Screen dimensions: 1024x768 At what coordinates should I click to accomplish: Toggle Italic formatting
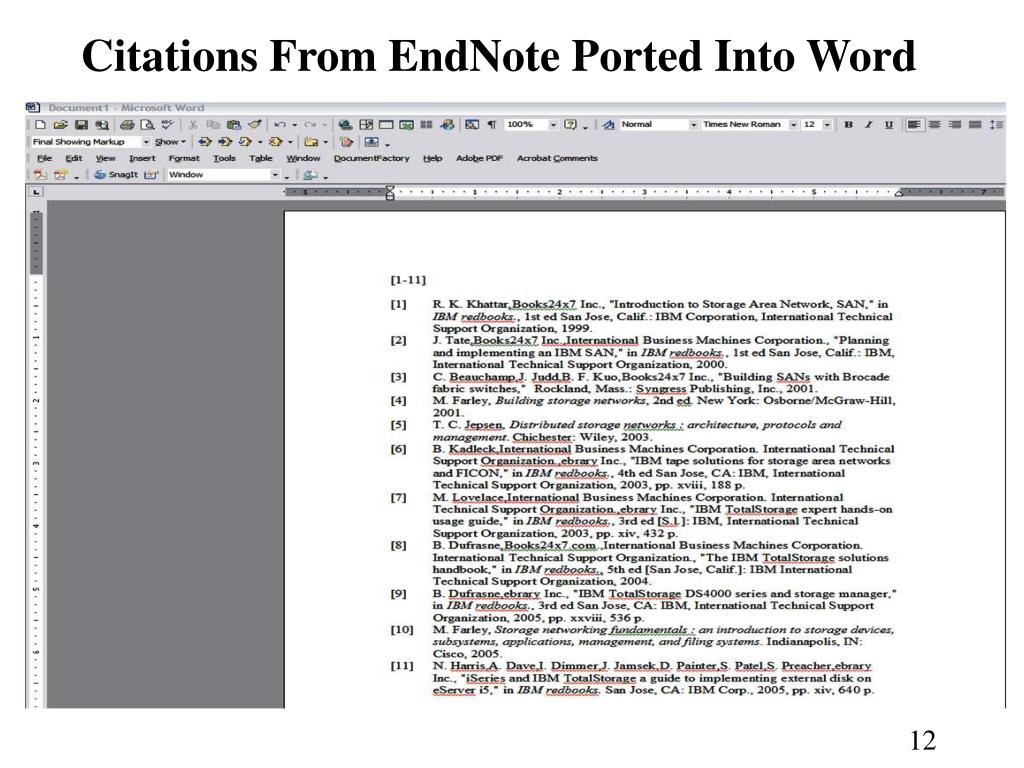(x=869, y=125)
